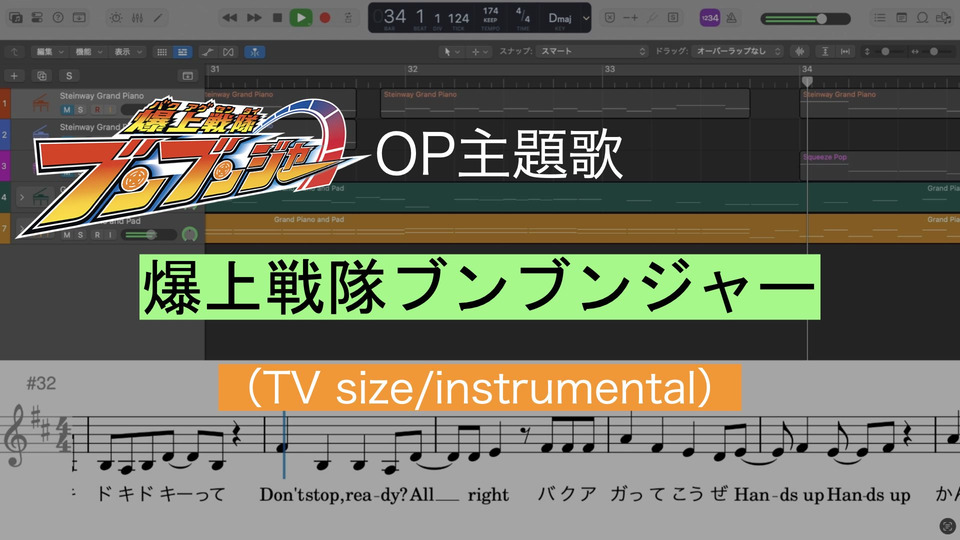Add a new track with plus button
960x540 pixels.
(14, 76)
